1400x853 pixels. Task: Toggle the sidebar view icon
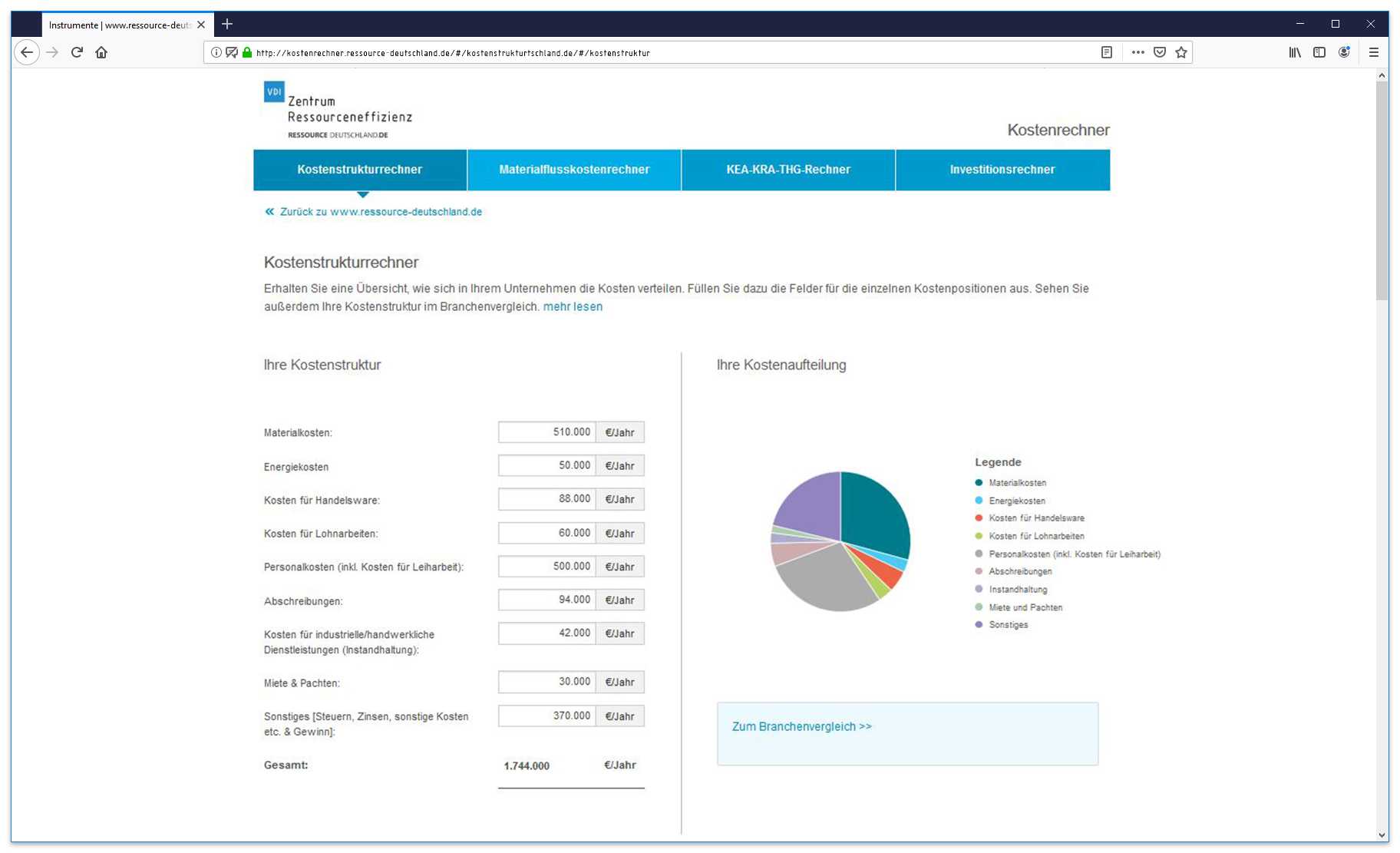(x=1319, y=52)
